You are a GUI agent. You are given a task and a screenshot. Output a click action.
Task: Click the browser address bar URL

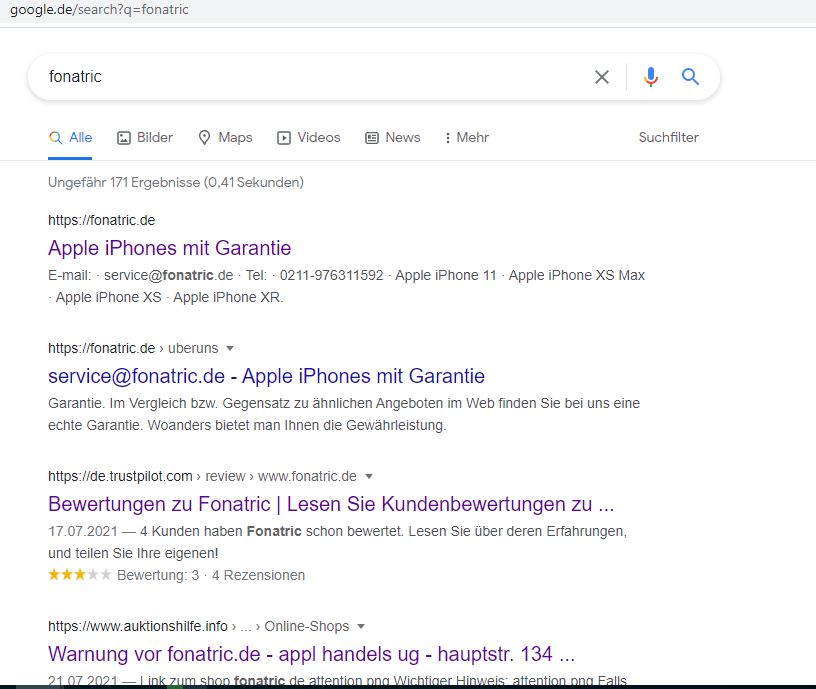point(99,9)
